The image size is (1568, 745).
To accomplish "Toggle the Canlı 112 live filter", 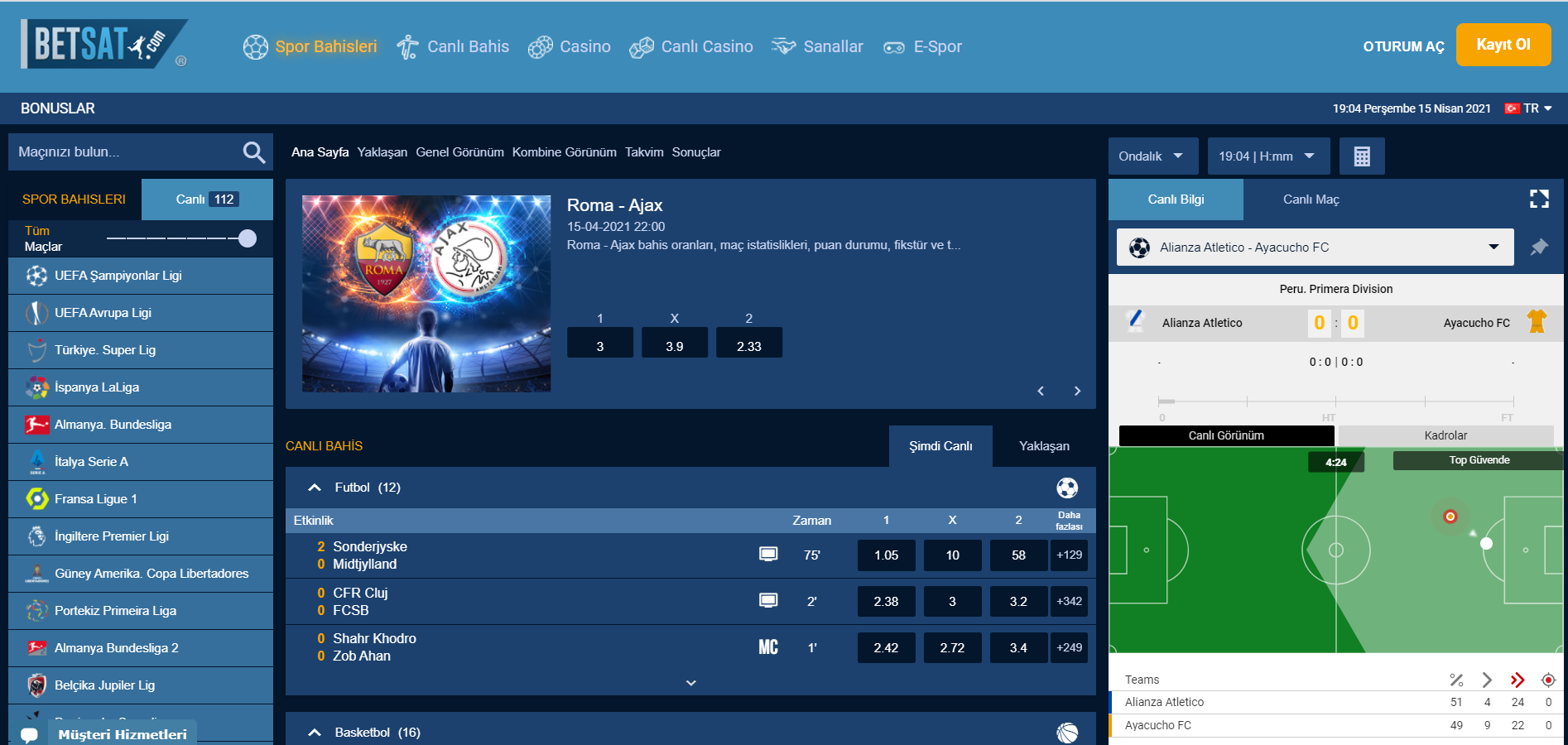I will (x=207, y=199).
